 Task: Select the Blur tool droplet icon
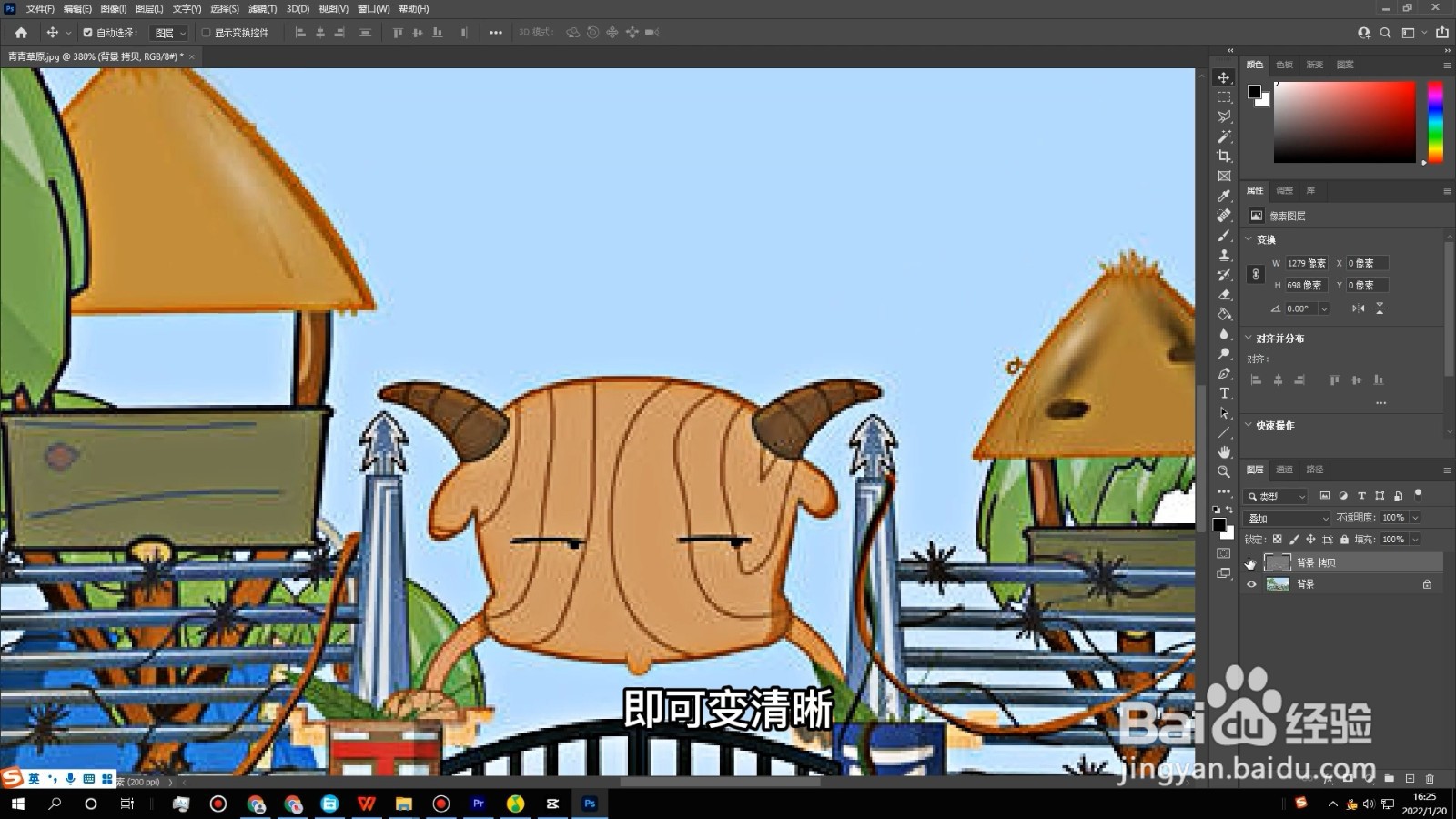coord(1224,334)
